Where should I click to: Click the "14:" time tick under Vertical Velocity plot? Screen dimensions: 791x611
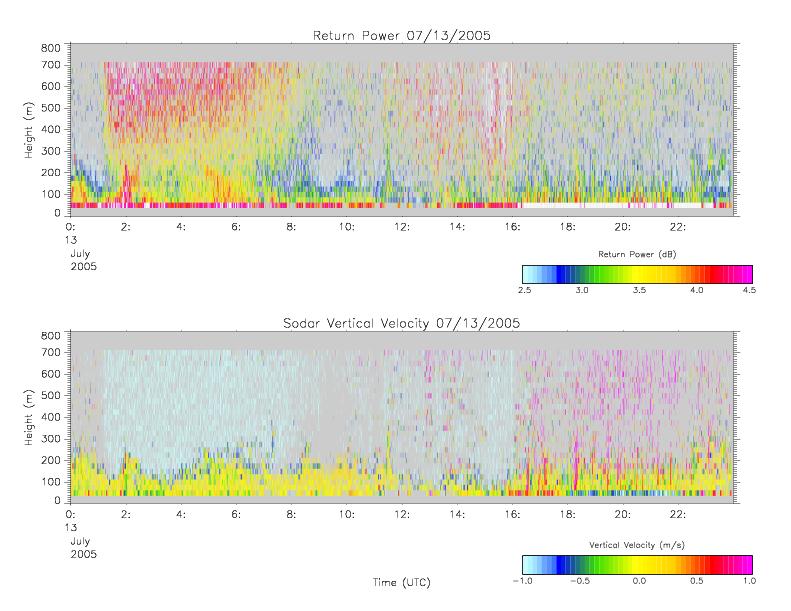[x=457, y=515]
